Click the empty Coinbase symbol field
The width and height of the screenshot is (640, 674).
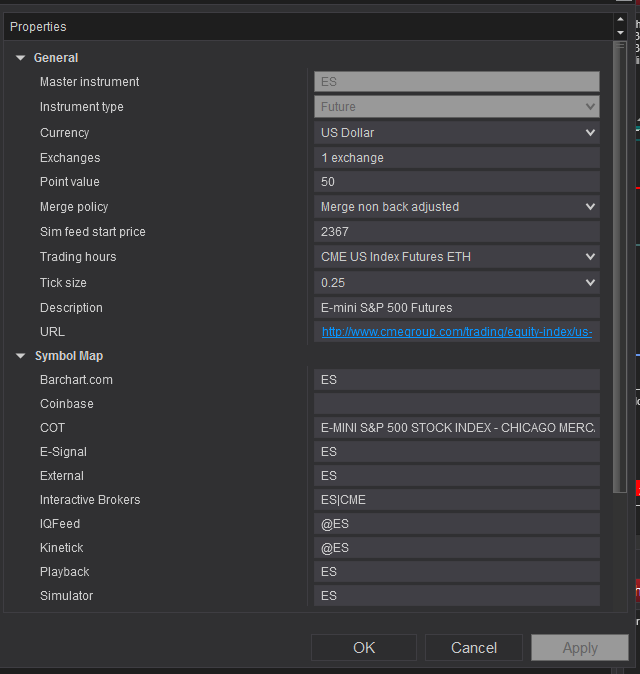(456, 404)
